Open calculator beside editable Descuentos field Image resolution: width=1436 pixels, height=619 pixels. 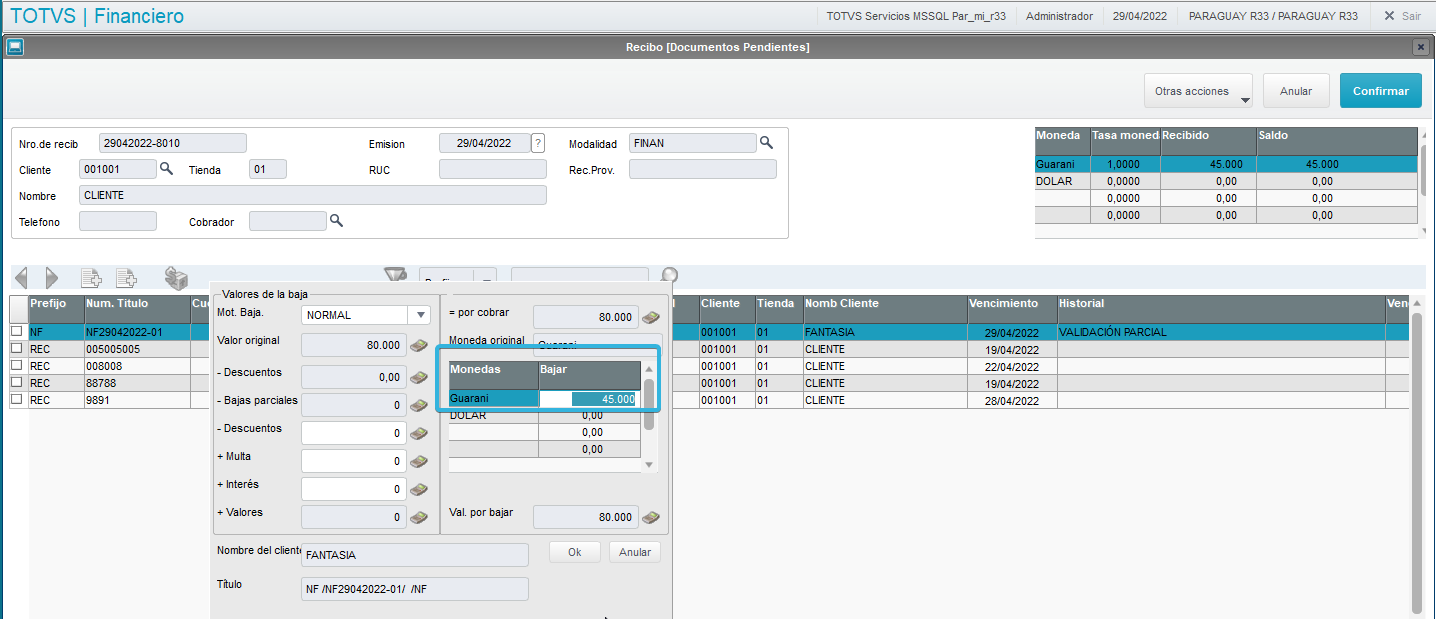(419, 434)
